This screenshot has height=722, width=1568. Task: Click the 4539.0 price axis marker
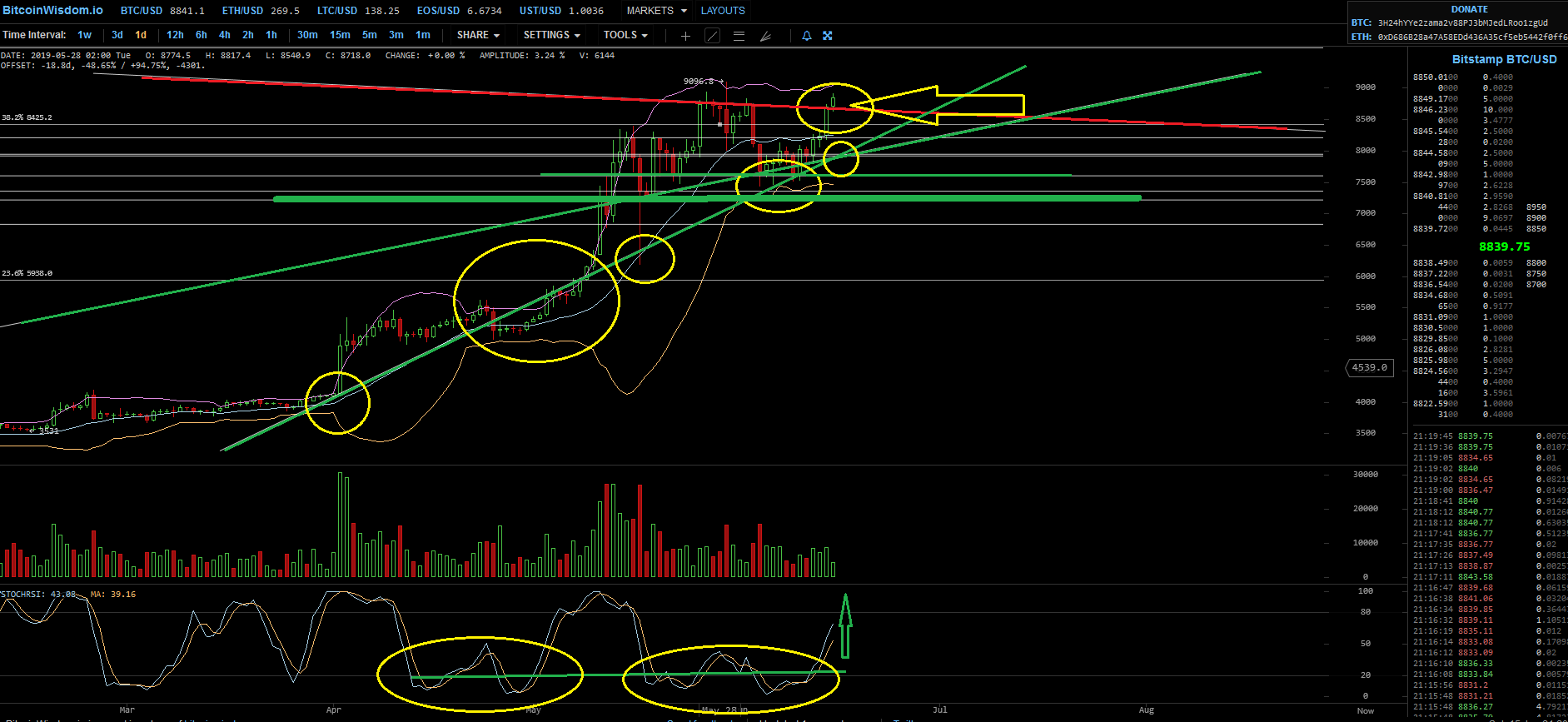[x=1369, y=367]
